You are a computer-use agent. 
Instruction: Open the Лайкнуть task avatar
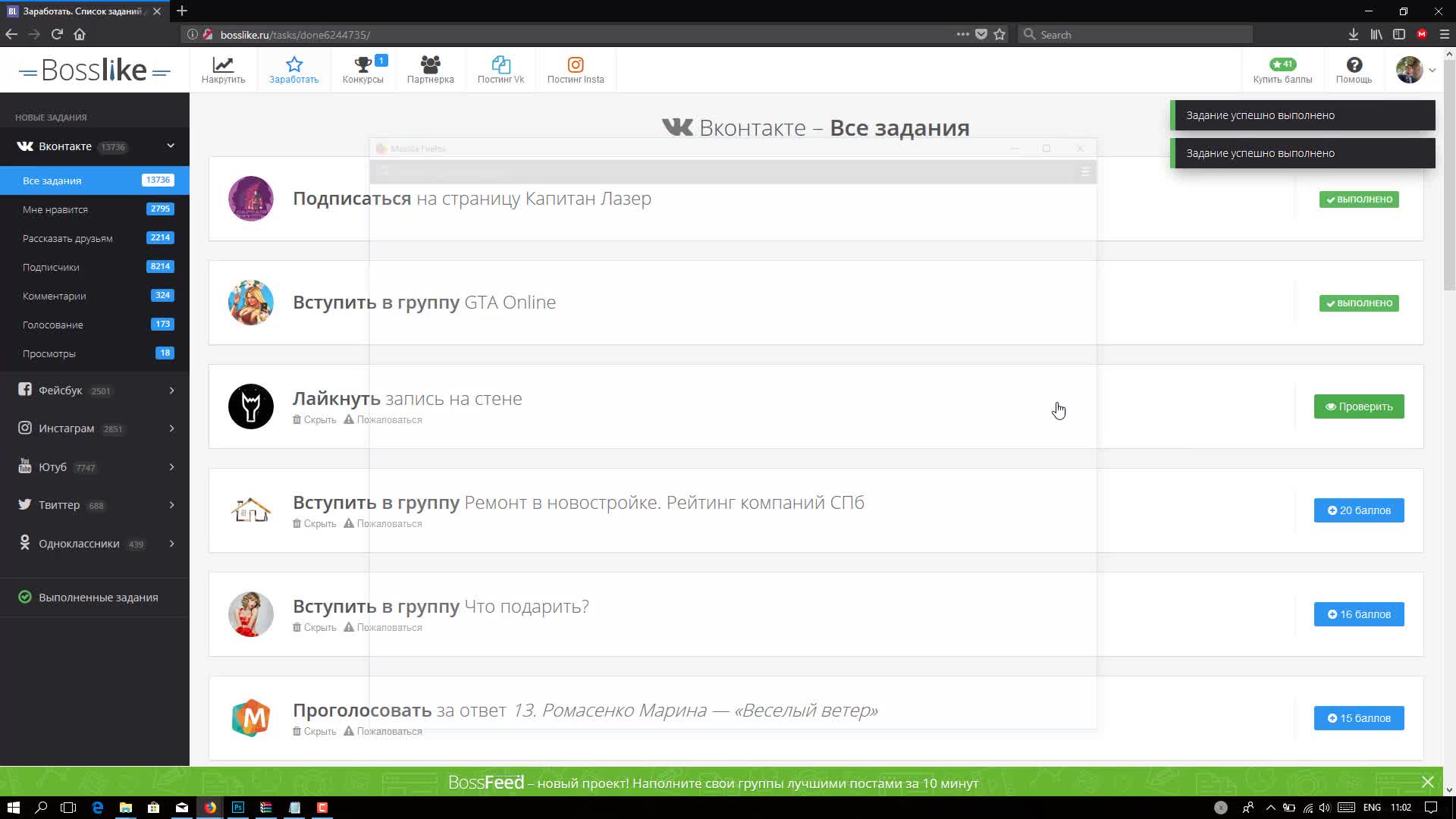pyautogui.click(x=251, y=406)
